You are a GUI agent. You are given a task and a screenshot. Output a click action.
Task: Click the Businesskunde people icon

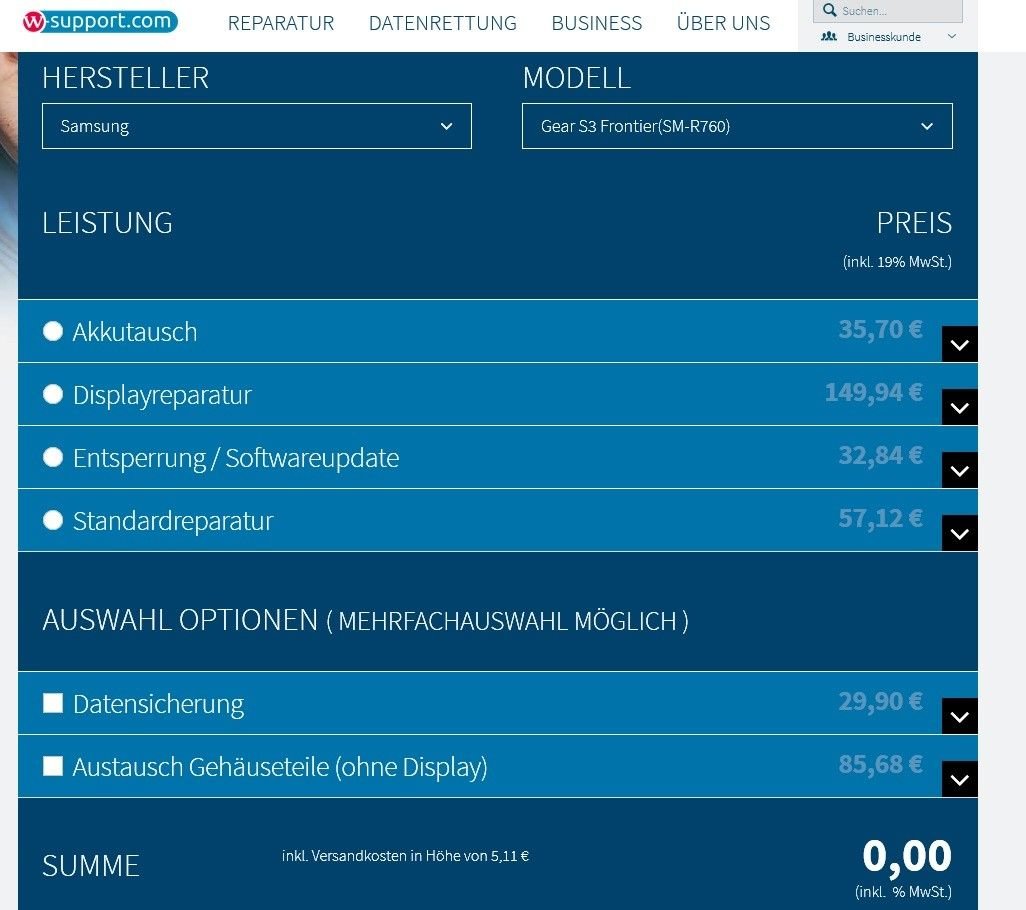click(829, 37)
